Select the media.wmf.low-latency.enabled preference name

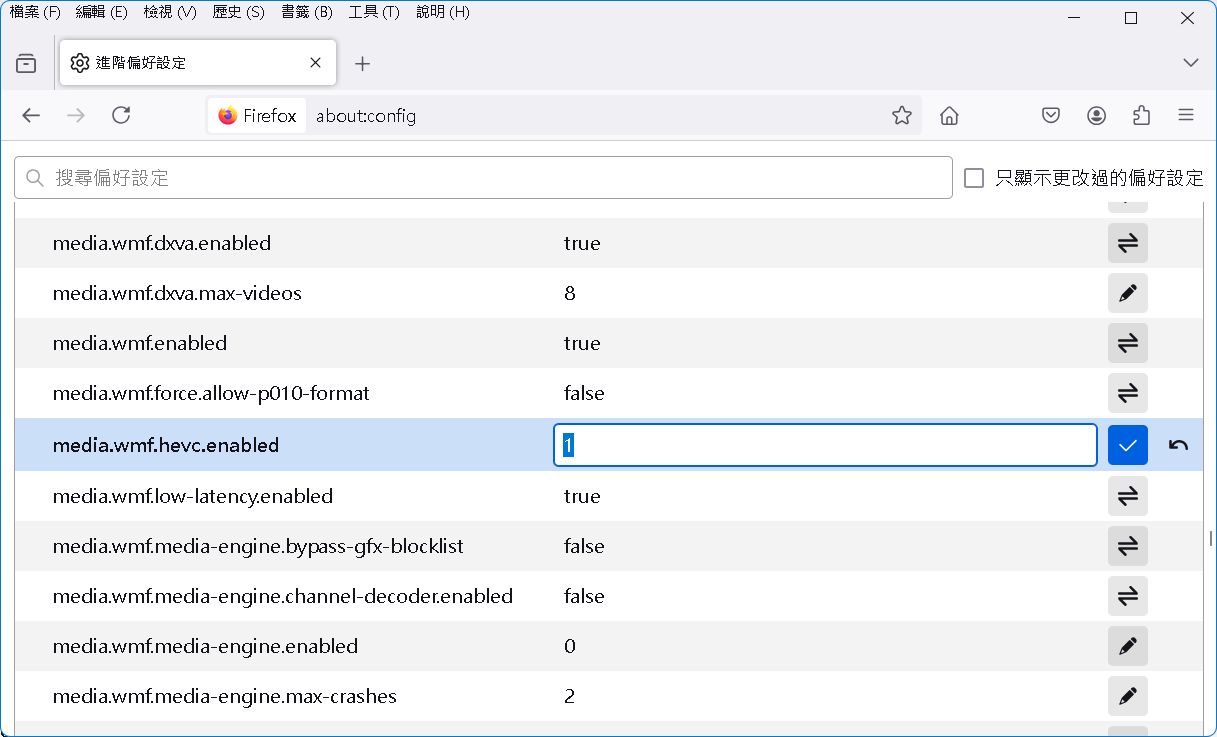(x=193, y=496)
